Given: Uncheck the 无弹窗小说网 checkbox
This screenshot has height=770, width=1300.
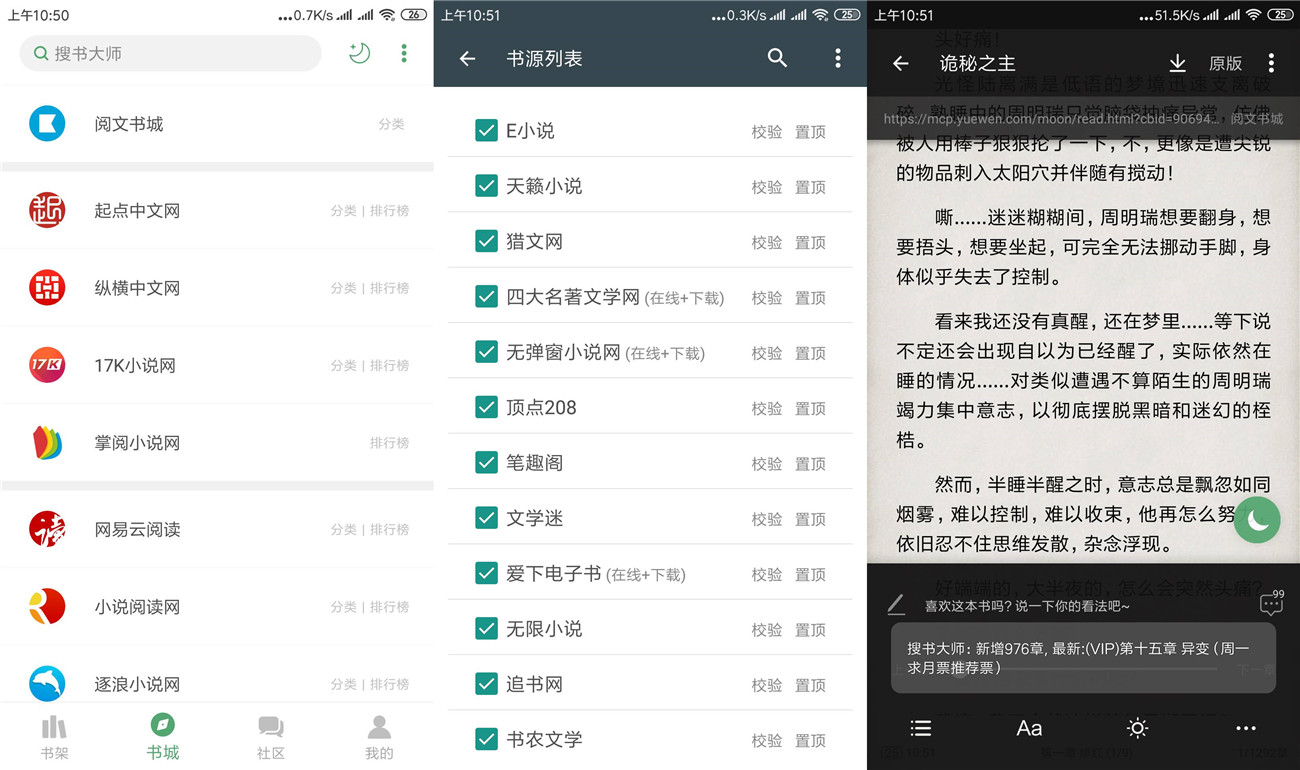Looking at the screenshot, I should 486,352.
